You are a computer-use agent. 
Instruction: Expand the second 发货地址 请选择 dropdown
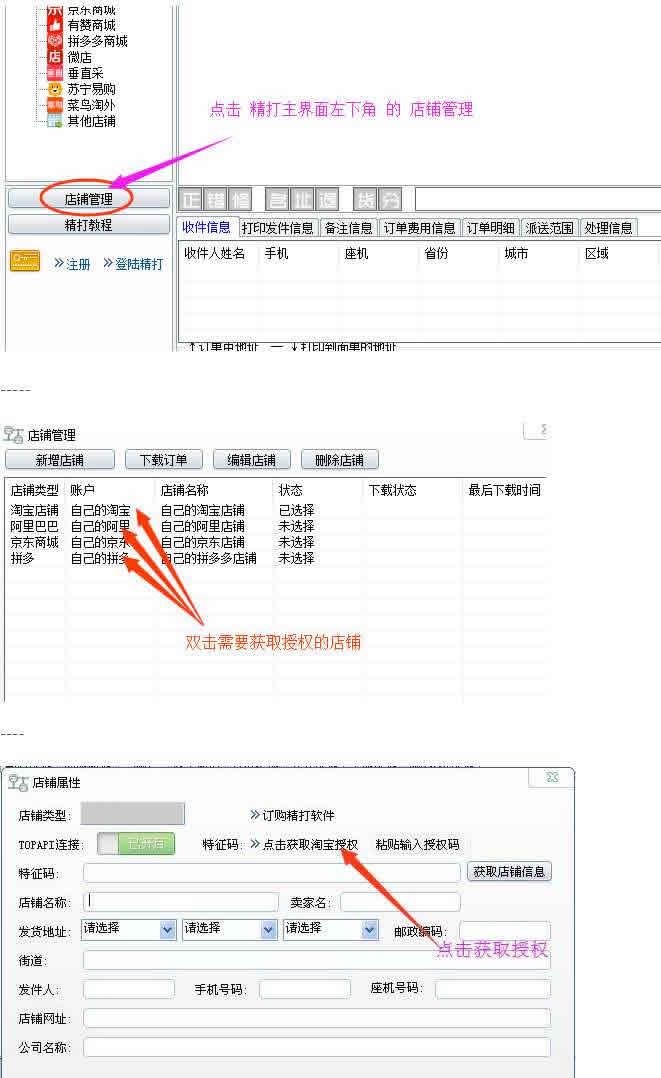[x=268, y=929]
